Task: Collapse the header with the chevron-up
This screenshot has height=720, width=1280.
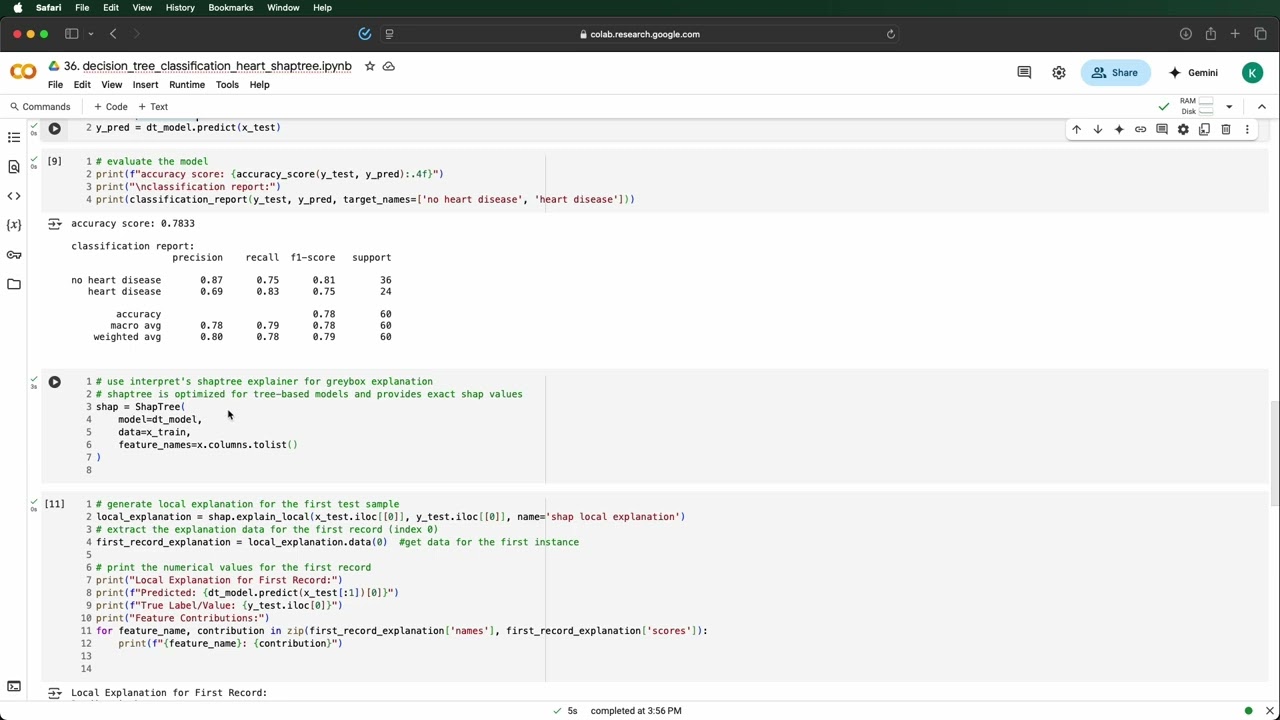Action: point(1261,106)
